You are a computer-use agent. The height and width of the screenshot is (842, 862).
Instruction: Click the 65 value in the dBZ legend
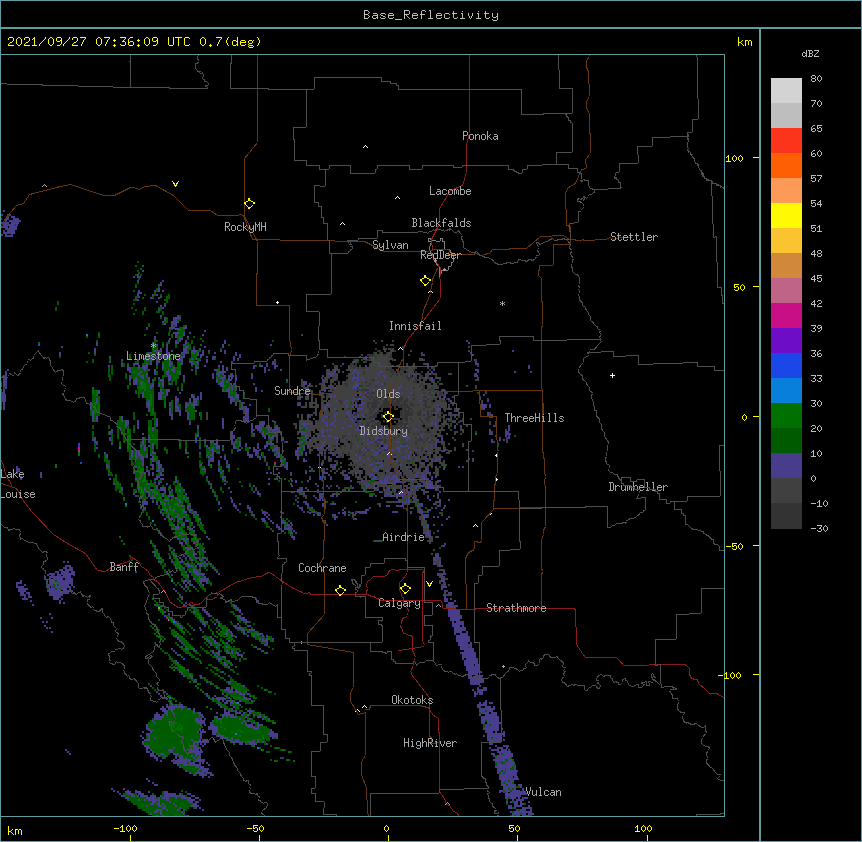pyautogui.click(x=816, y=129)
